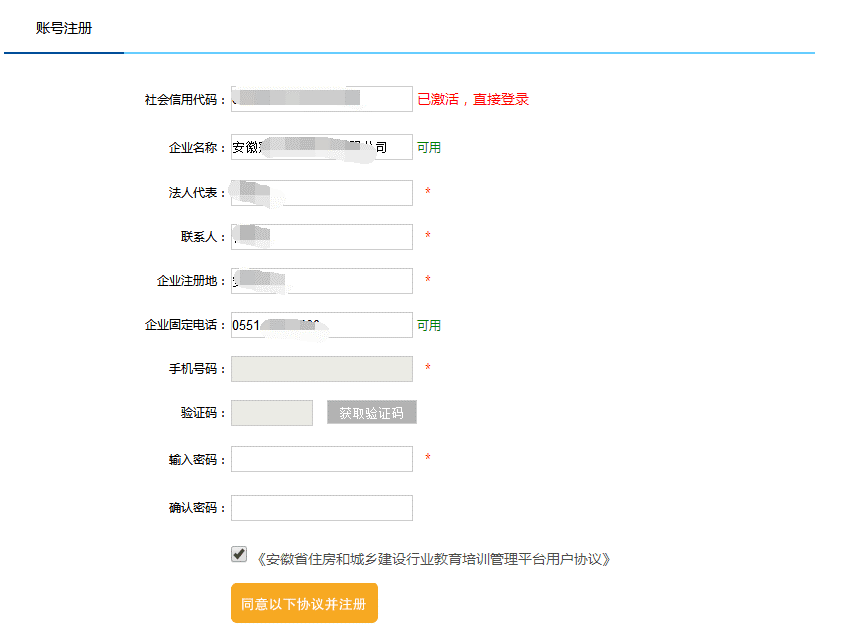The height and width of the screenshot is (633, 844).
Task: Select the 手机号码 input field
Action: [321, 369]
